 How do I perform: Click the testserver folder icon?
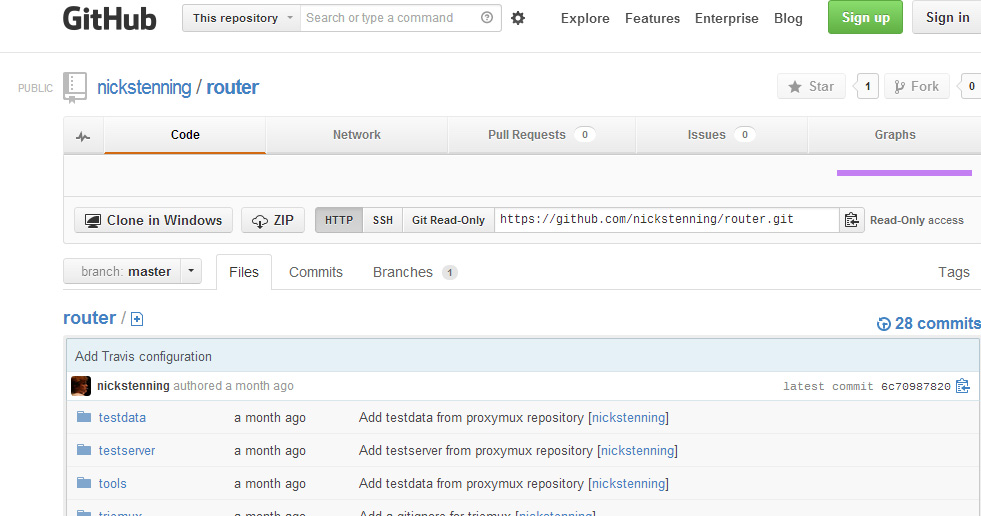[x=84, y=450]
